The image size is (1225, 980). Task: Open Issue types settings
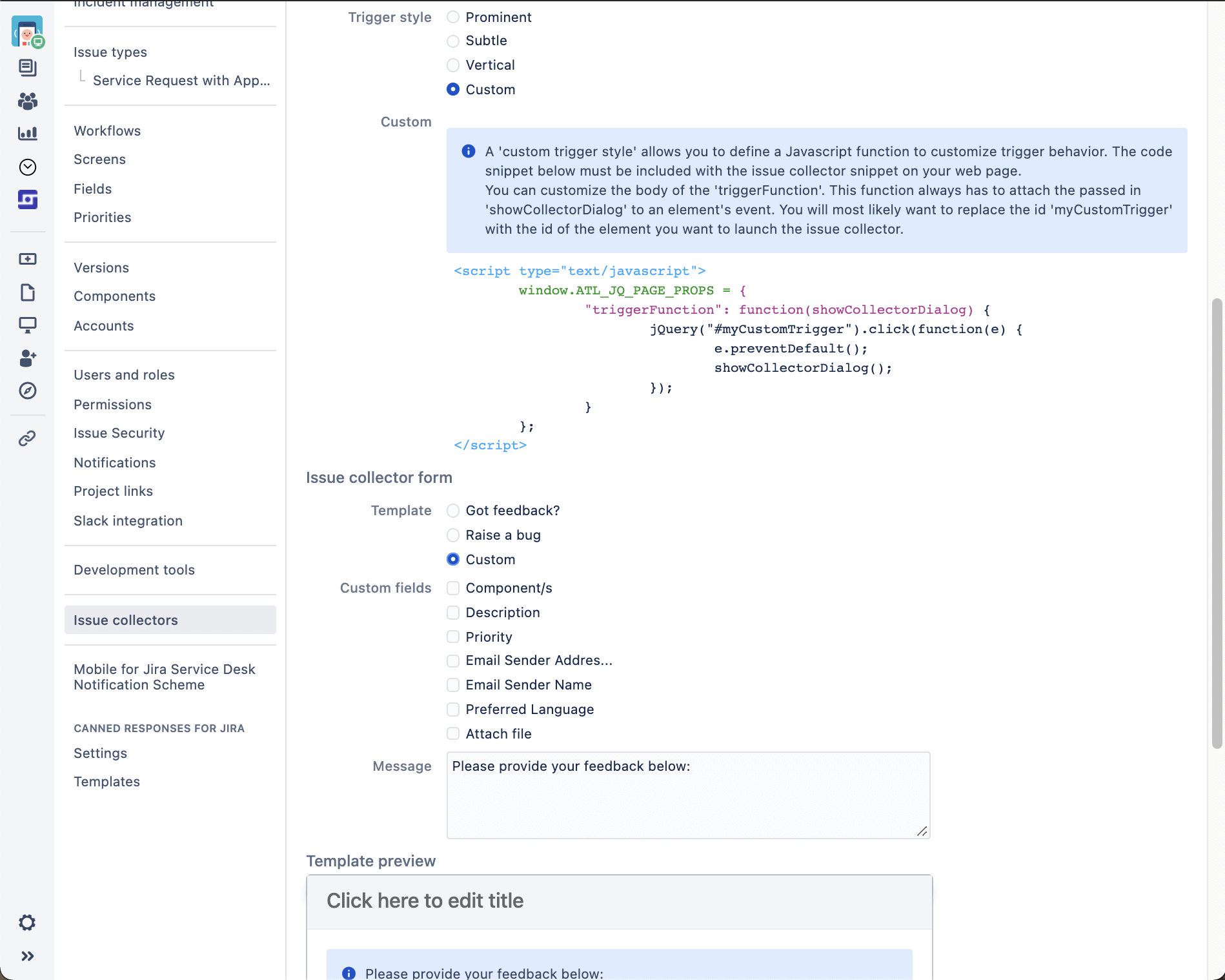[110, 52]
